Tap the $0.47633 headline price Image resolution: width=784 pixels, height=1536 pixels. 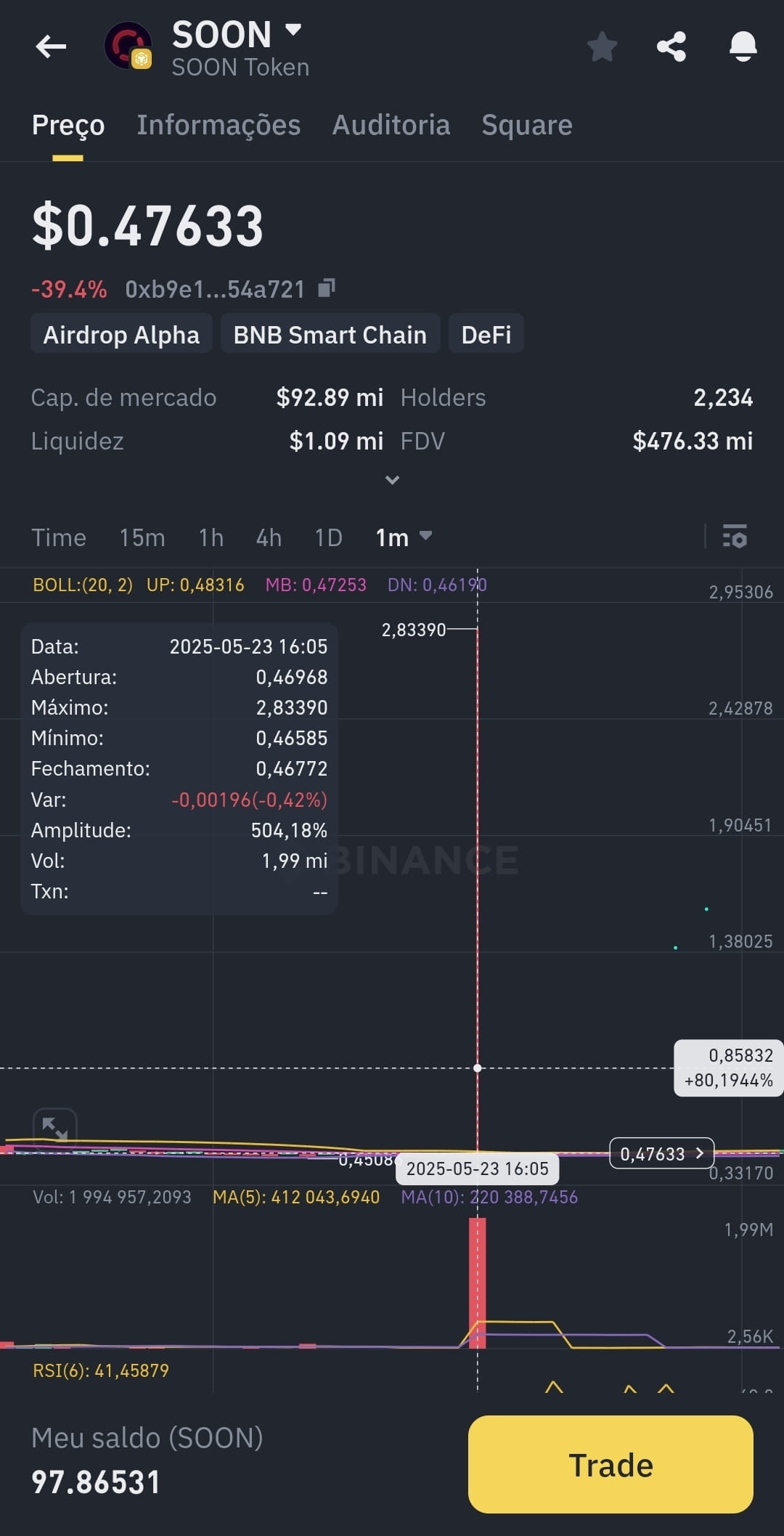click(x=147, y=225)
